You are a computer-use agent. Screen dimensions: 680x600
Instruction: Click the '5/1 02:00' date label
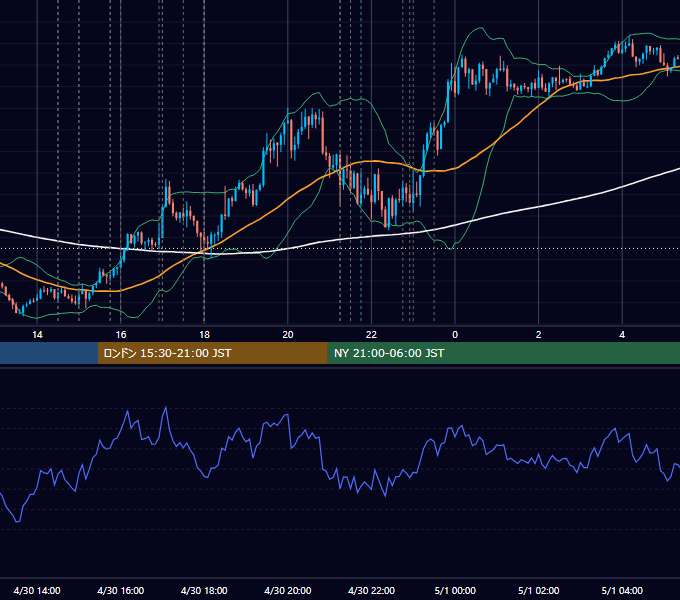pos(539,590)
